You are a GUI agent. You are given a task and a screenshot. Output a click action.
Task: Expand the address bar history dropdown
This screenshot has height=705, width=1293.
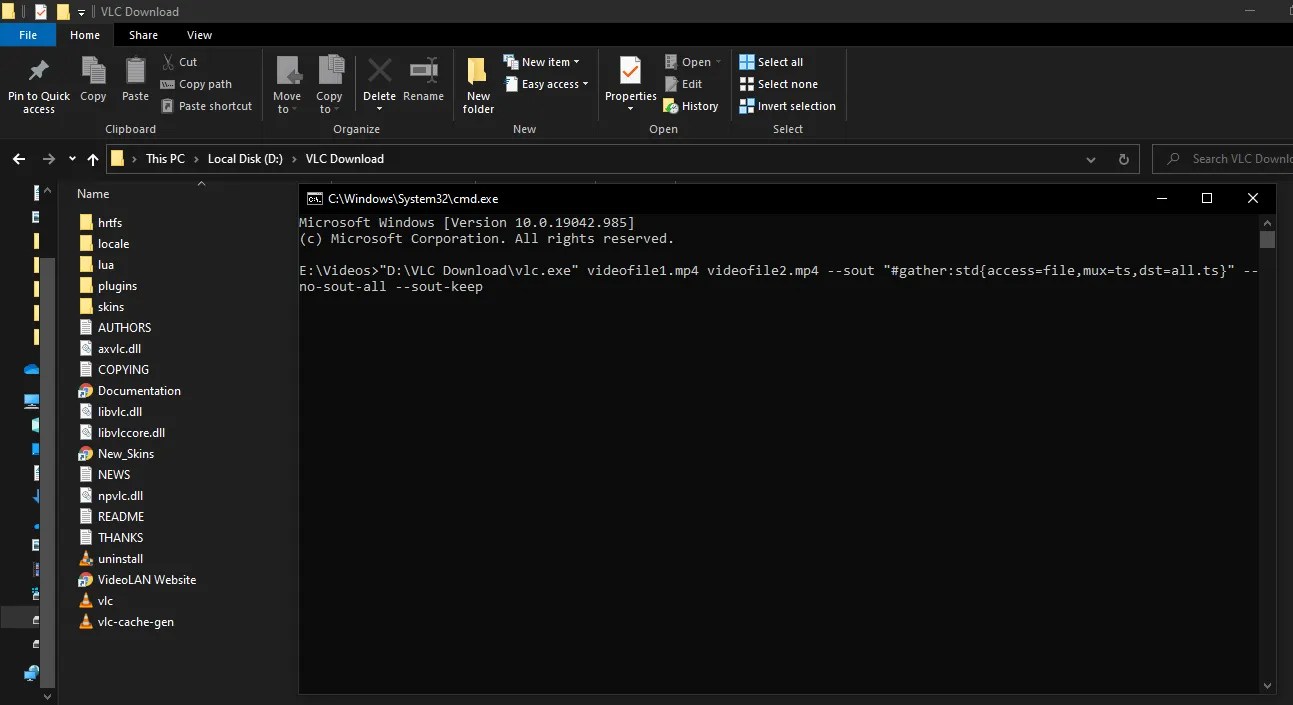tap(1091, 159)
